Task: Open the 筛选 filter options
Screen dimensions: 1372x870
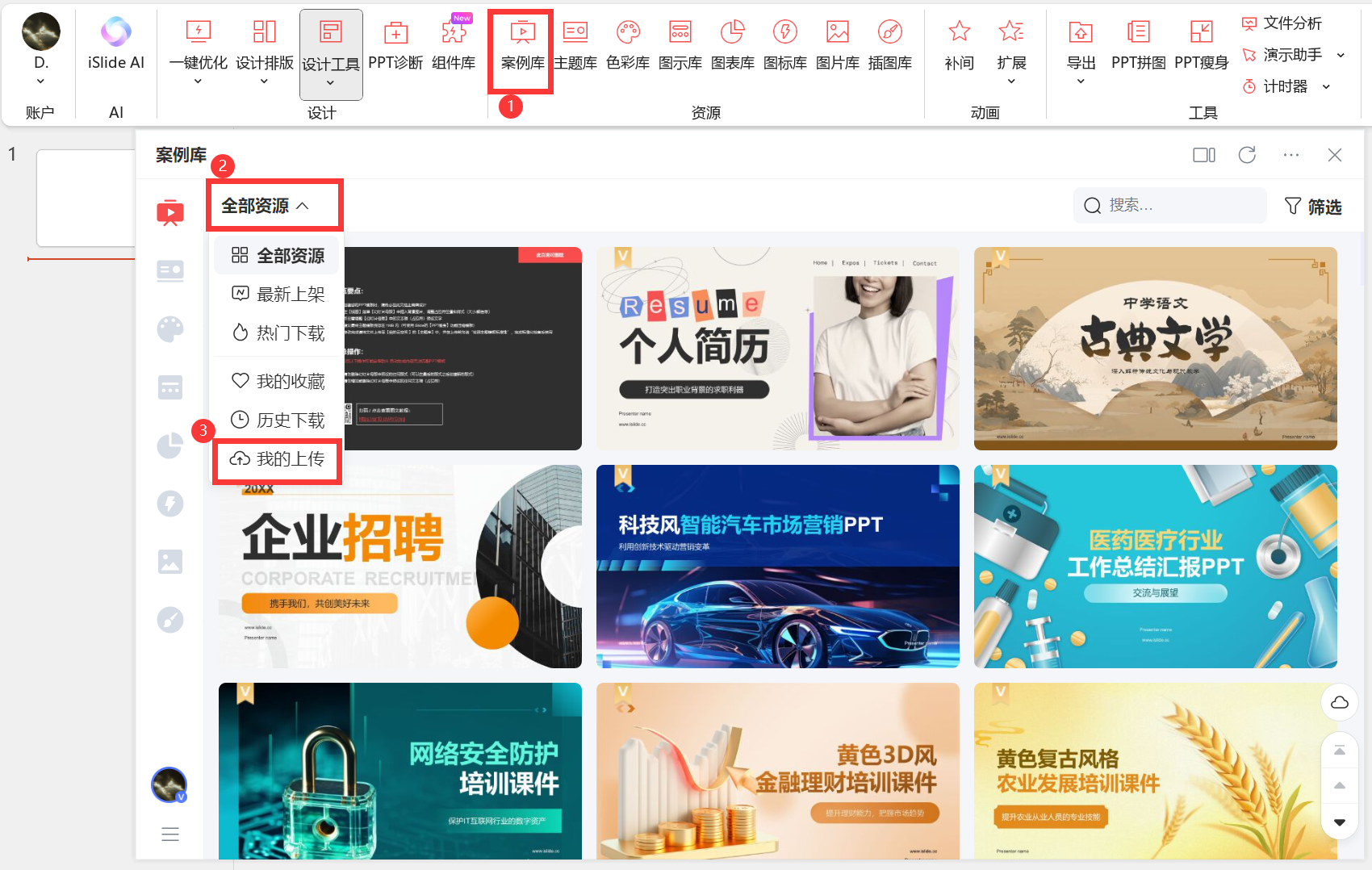Action: (1313, 207)
